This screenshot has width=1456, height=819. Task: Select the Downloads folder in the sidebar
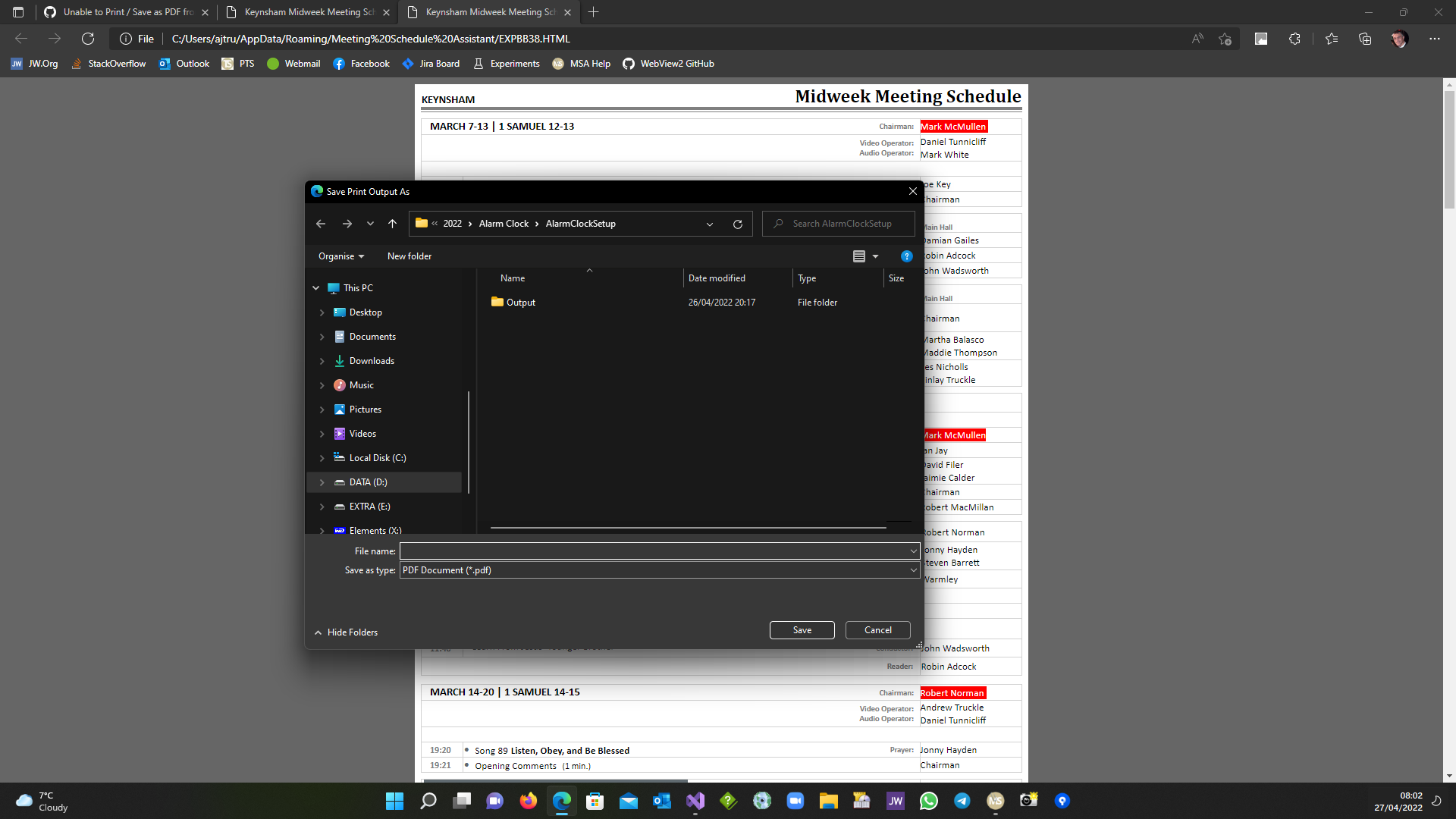(372, 360)
